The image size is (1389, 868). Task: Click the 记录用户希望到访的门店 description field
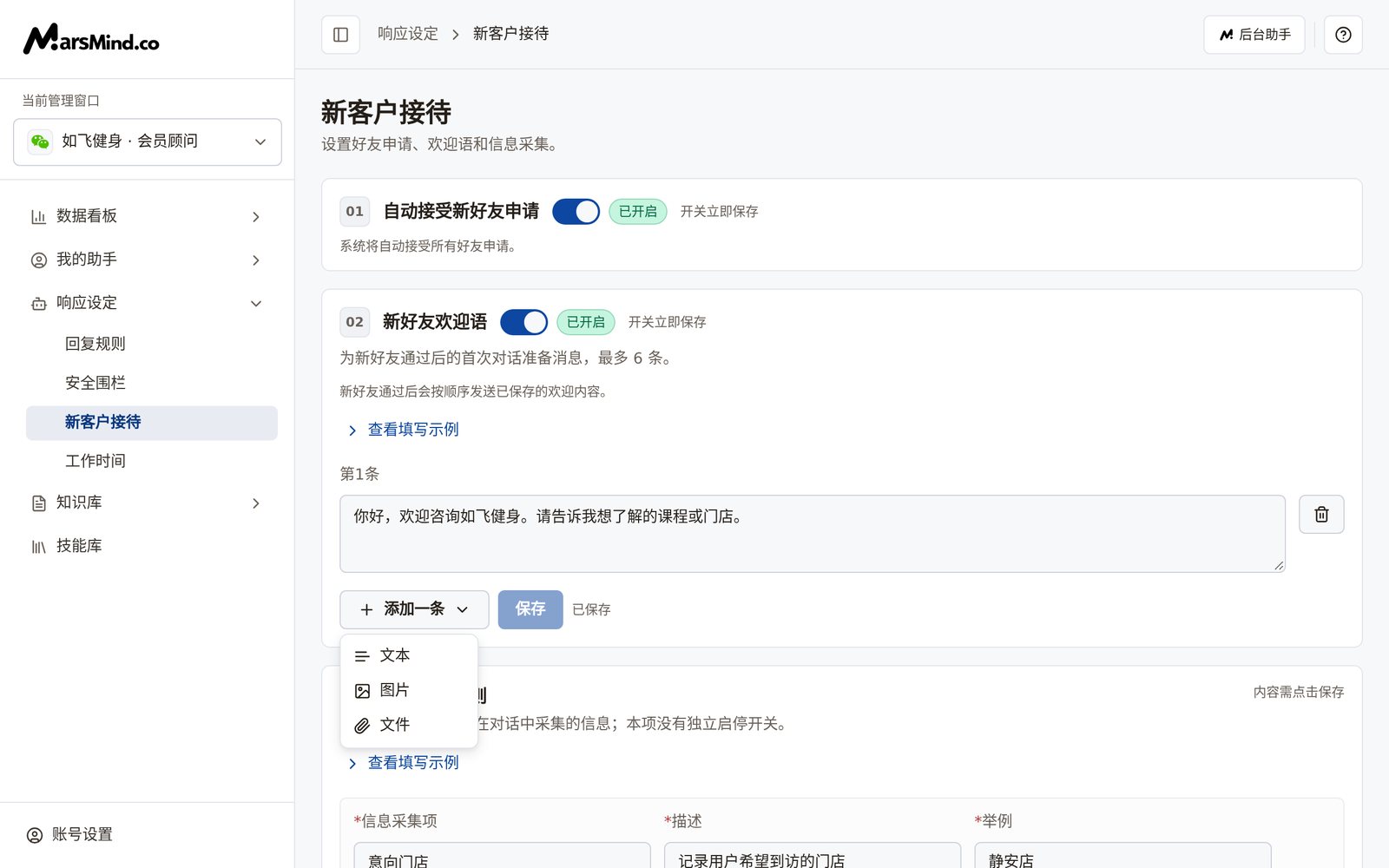pyautogui.click(x=813, y=856)
